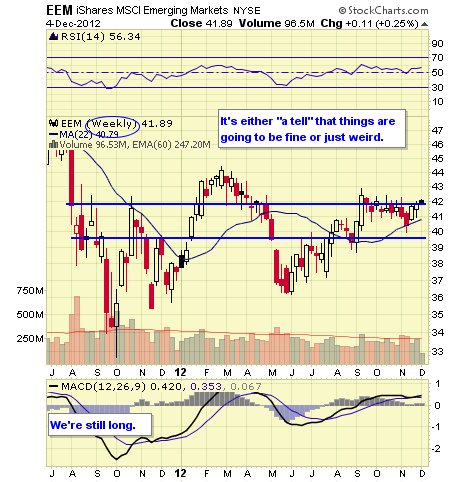Click the MA(22) 40.79 legend entry
Image resolution: width=460 pixels, height=482 pixels.
[84, 134]
